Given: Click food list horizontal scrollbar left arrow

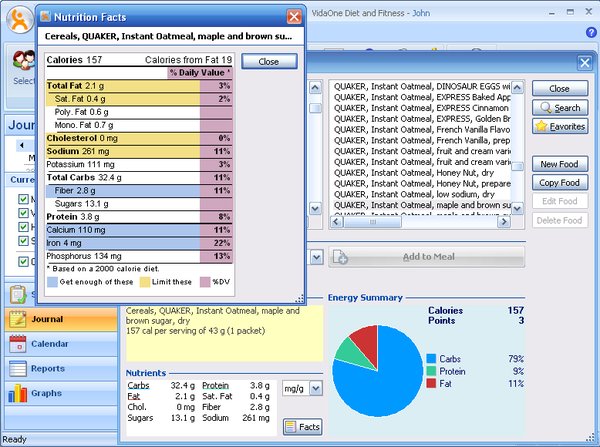Looking at the screenshot, I should 336,222.
